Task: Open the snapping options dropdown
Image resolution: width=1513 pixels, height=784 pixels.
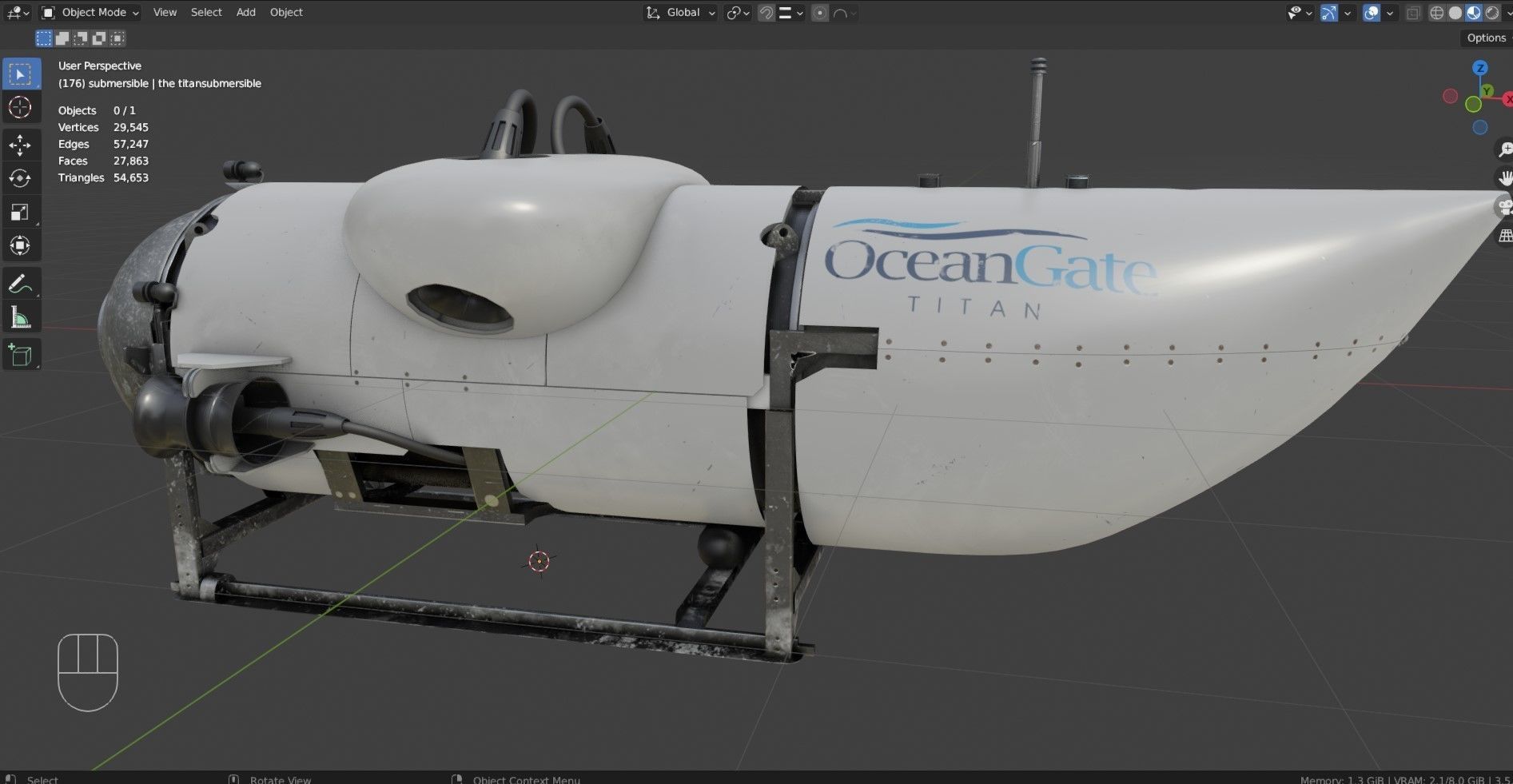Action: 791,13
